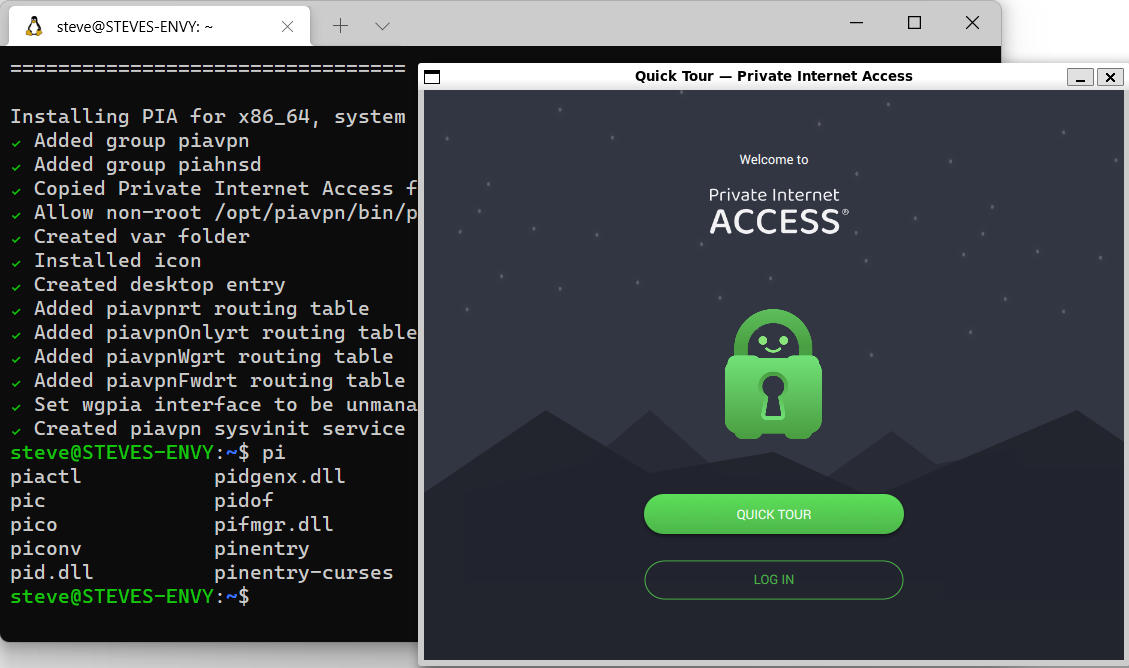The height and width of the screenshot is (668, 1129).
Task: Click the last empty terminal prompt line
Action: [130, 596]
